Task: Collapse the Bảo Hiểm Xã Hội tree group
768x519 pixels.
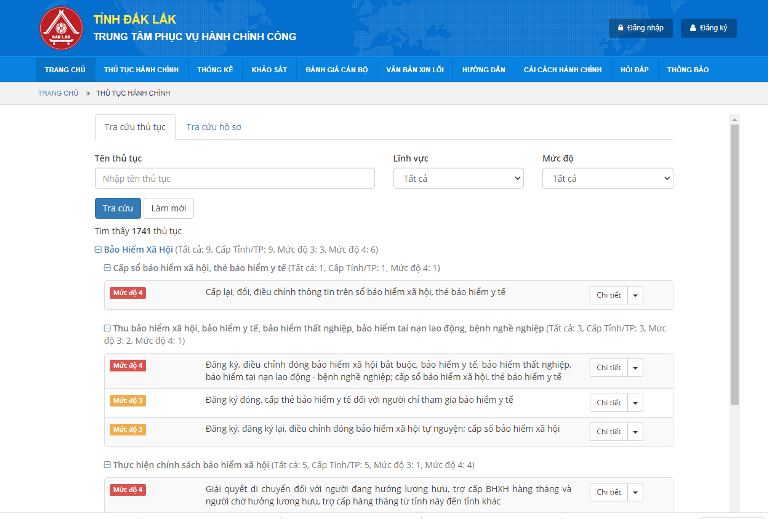Action: [98, 249]
